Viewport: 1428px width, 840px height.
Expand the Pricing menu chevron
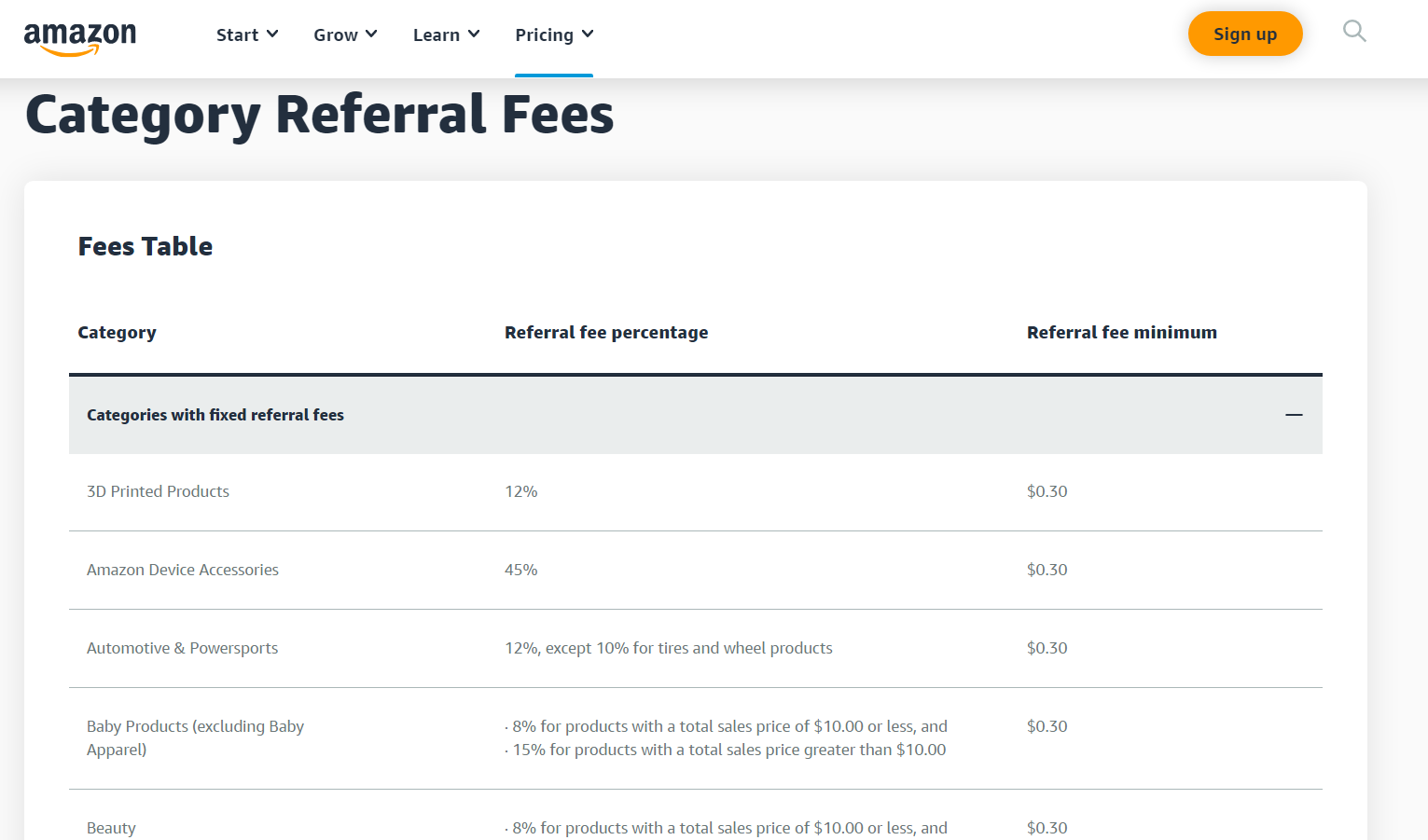(x=588, y=34)
